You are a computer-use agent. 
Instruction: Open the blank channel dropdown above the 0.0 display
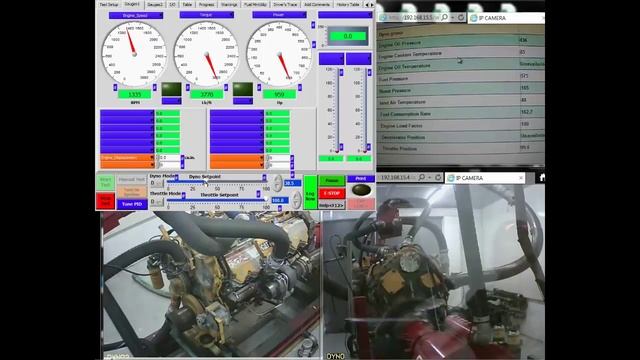(x=345, y=15)
